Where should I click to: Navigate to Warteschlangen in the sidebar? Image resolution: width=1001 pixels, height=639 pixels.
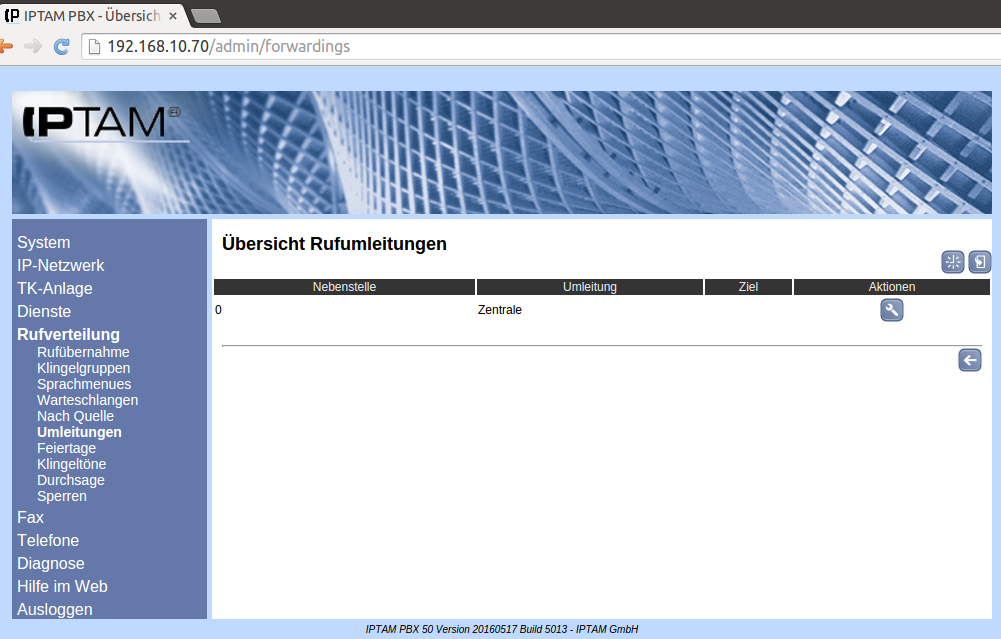[x=87, y=400]
